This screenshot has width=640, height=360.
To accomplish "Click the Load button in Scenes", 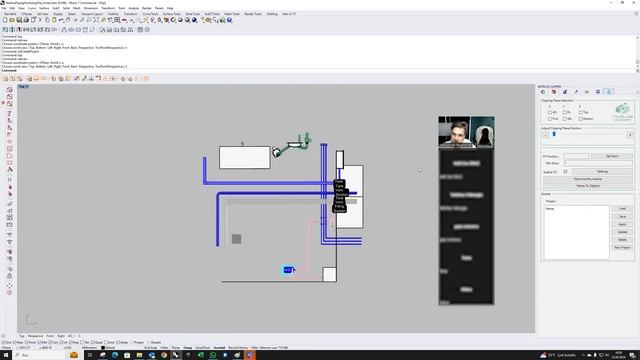I will pyautogui.click(x=622, y=209).
